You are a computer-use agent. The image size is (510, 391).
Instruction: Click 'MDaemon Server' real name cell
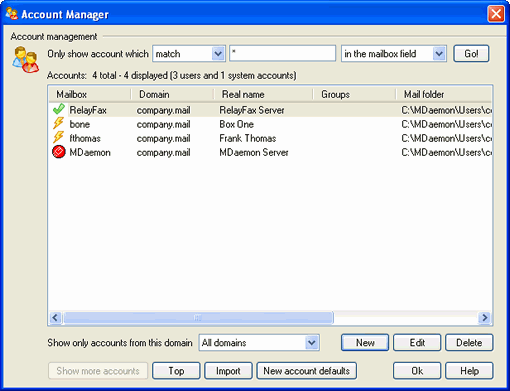[254, 152]
